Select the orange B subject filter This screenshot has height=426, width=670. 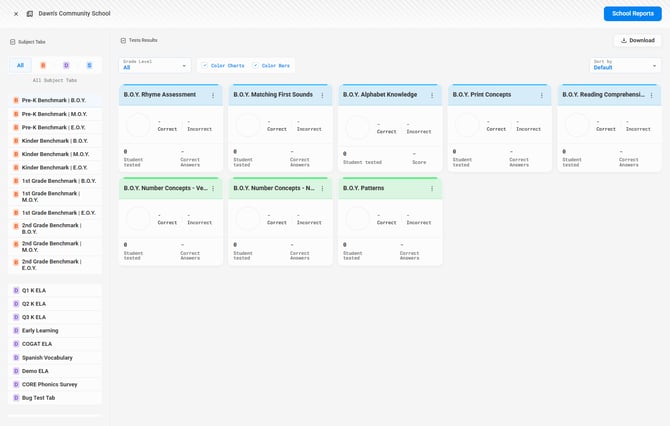[x=43, y=65]
